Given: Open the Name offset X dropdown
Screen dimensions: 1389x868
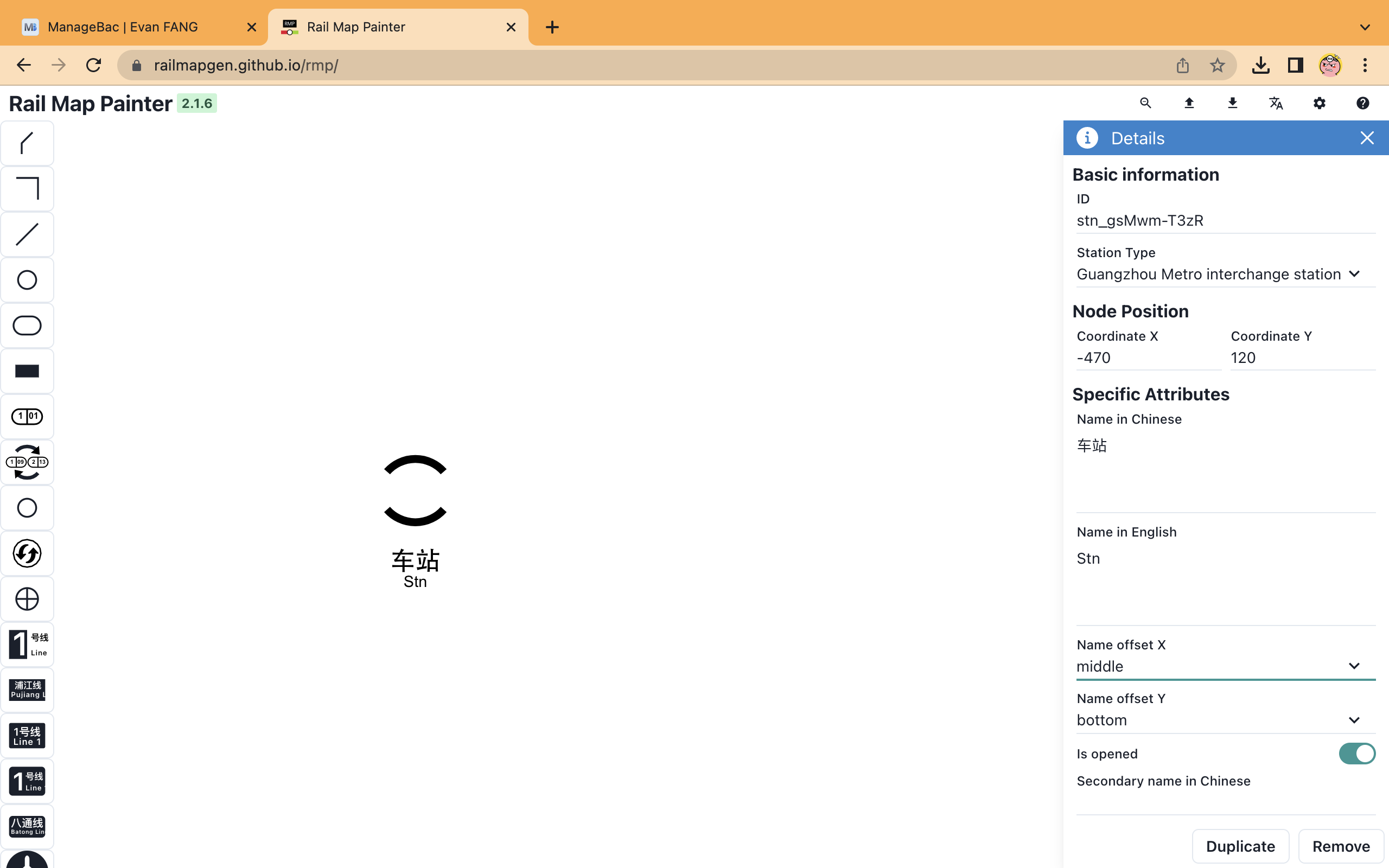Looking at the screenshot, I should point(1226,667).
